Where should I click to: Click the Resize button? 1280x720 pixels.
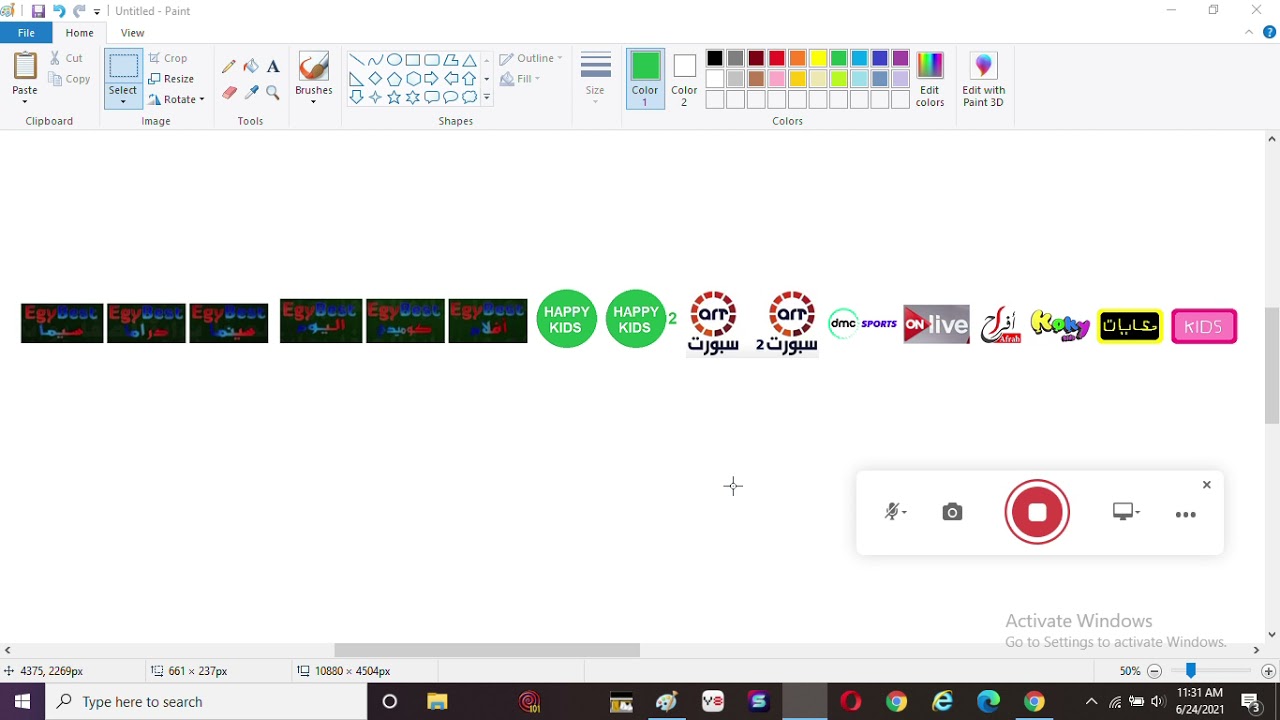pyautogui.click(x=171, y=79)
